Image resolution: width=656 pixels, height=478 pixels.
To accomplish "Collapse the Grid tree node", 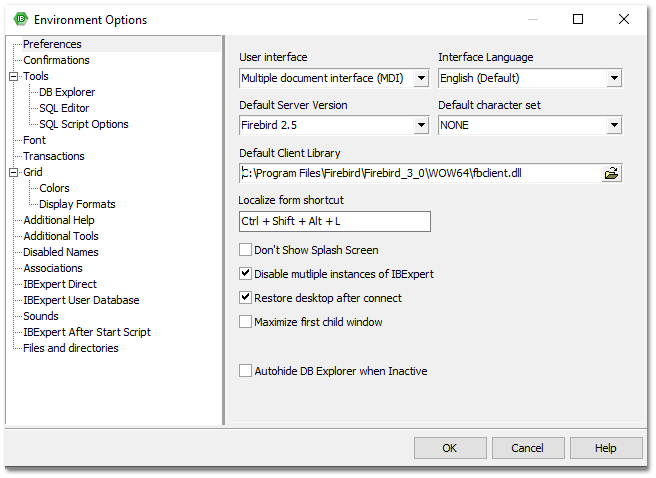I will 14,172.
